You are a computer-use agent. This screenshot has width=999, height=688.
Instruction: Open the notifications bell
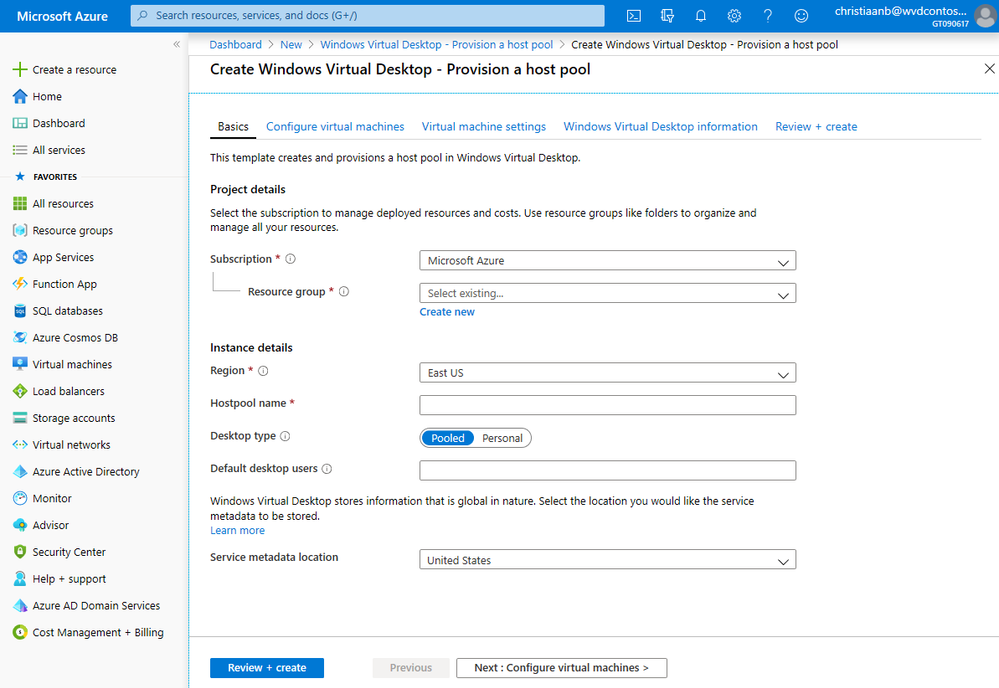[701, 16]
